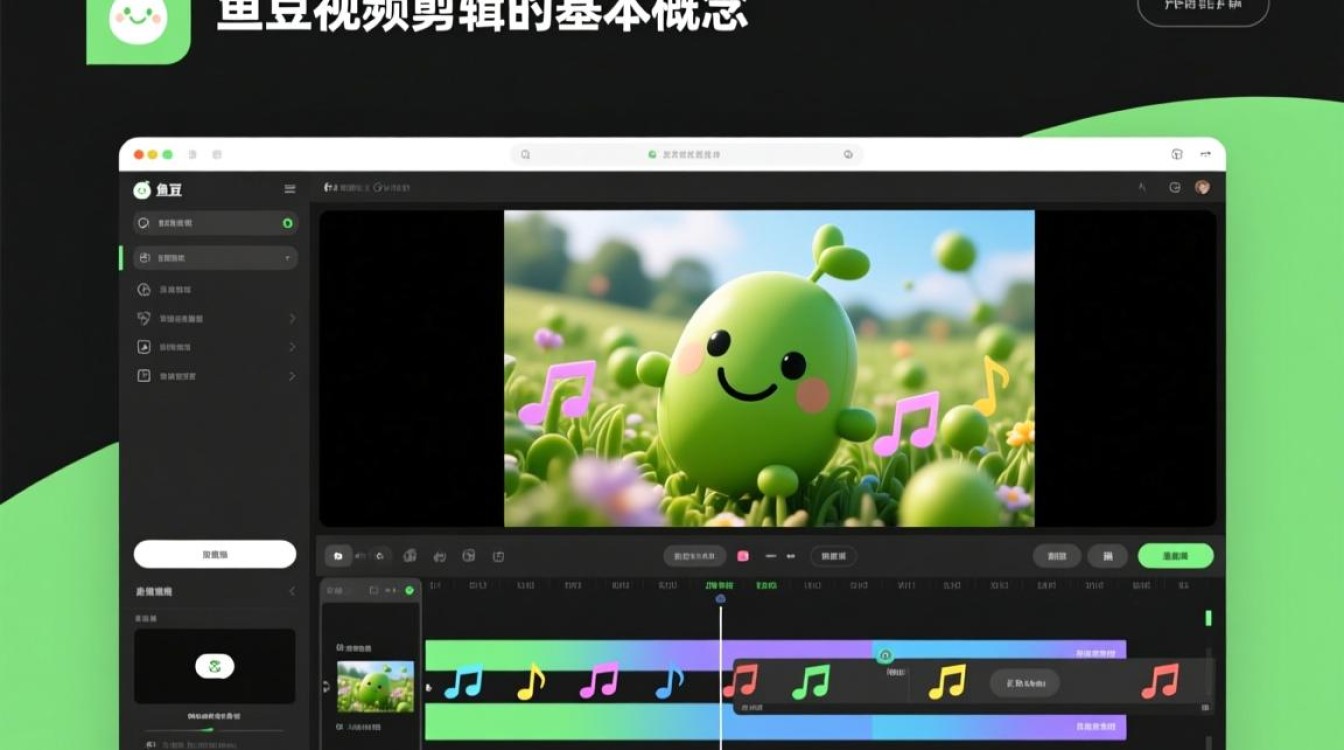Select the sidebar row with the speech-bubble icon

[215, 223]
